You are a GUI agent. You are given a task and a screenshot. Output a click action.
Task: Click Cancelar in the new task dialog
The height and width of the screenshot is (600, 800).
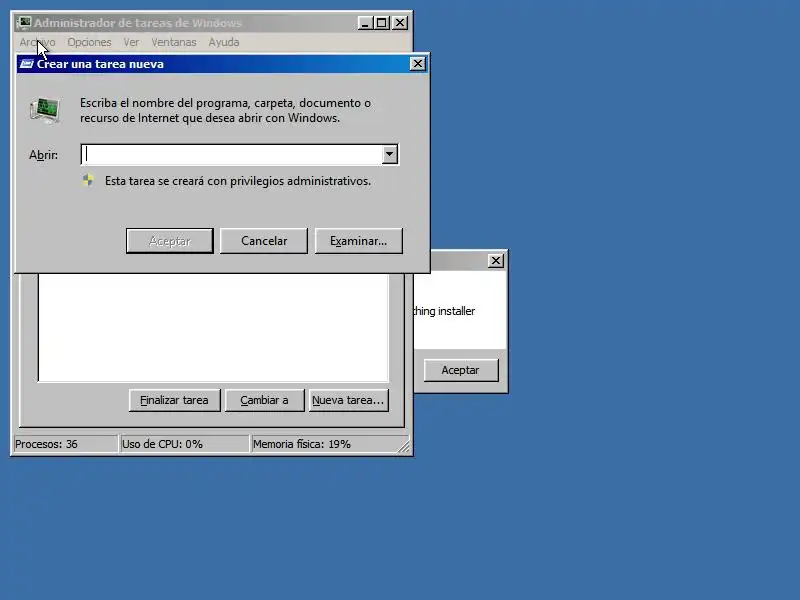tap(264, 241)
